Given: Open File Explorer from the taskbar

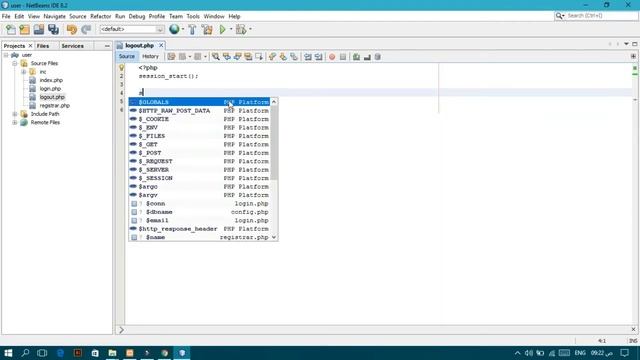Looking at the screenshot, I should coord(112,353).
